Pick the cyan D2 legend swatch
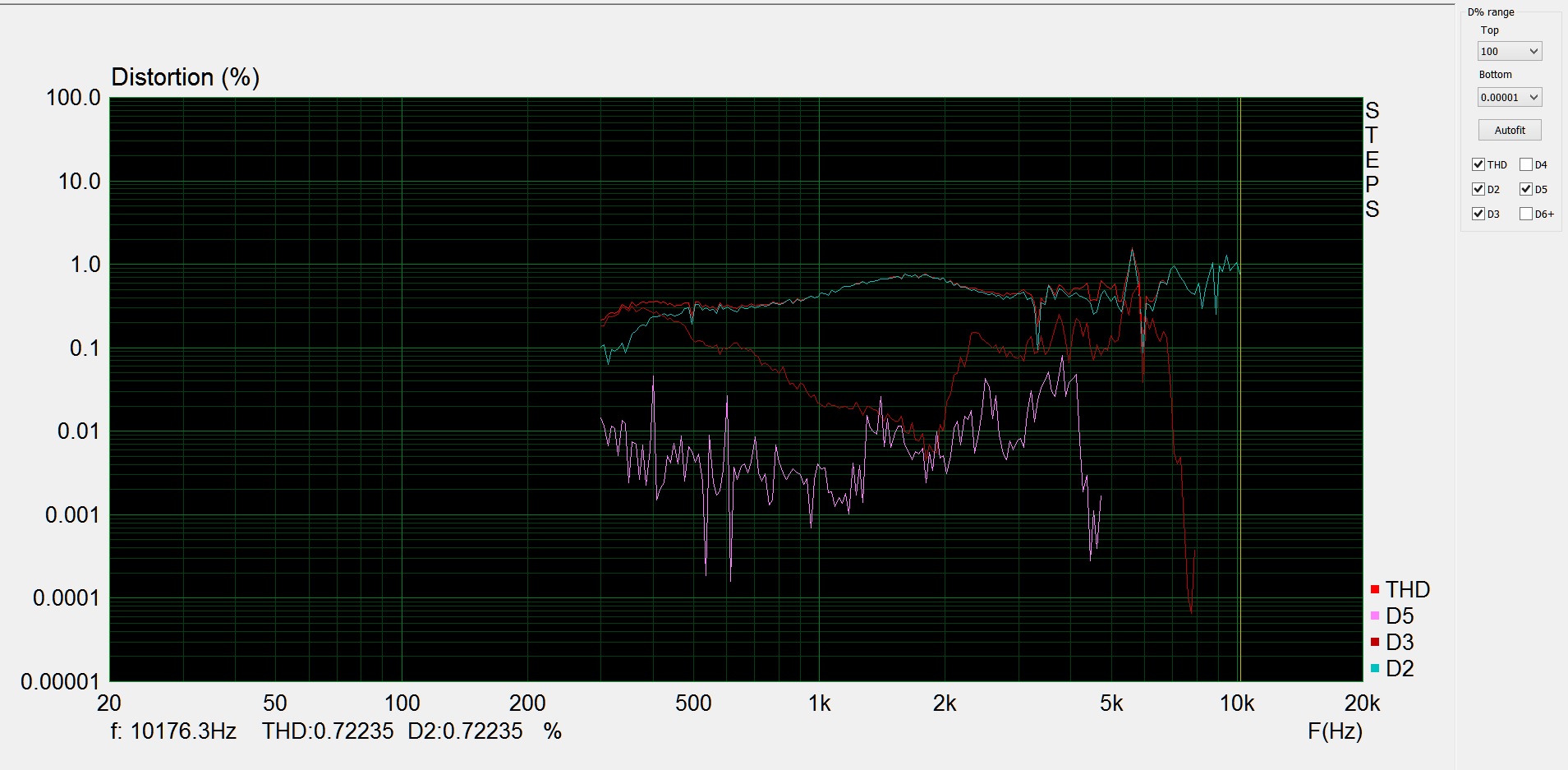Image resolution: width=1568 pixels, height=770 pixels. click(x=1375, y=669)
